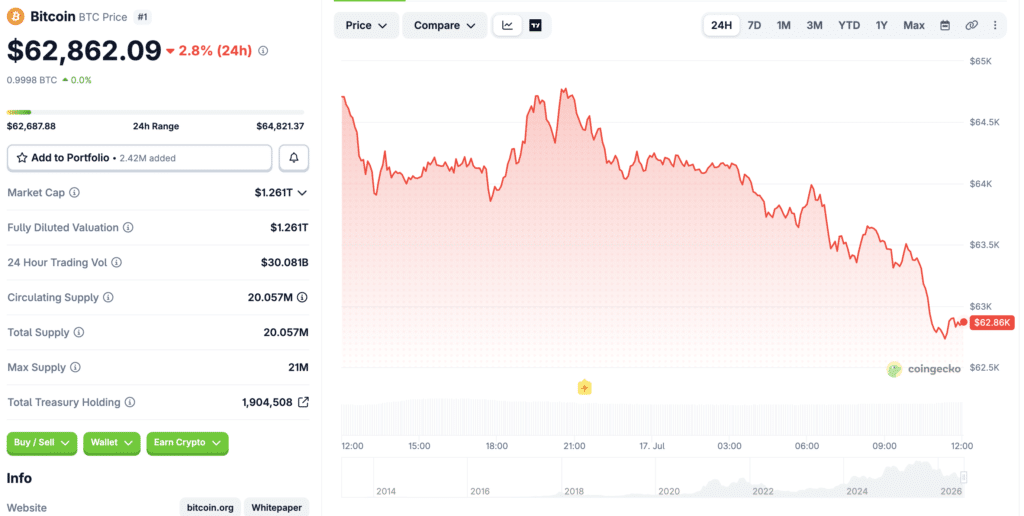
Task: Select the 3M time range tab
Action: (814, 25)
